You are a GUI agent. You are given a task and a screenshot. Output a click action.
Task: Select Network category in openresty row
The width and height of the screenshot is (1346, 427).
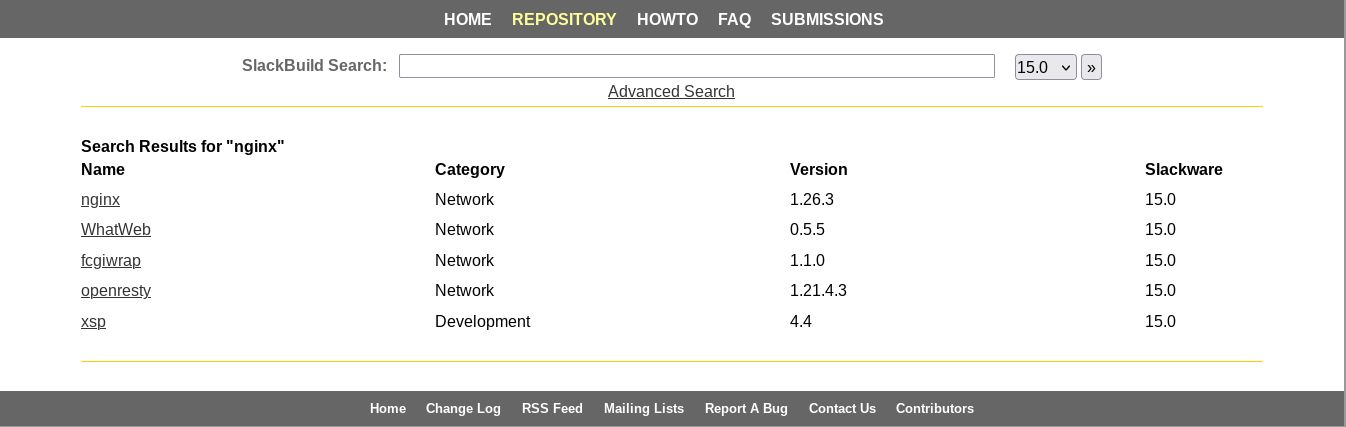464,290
